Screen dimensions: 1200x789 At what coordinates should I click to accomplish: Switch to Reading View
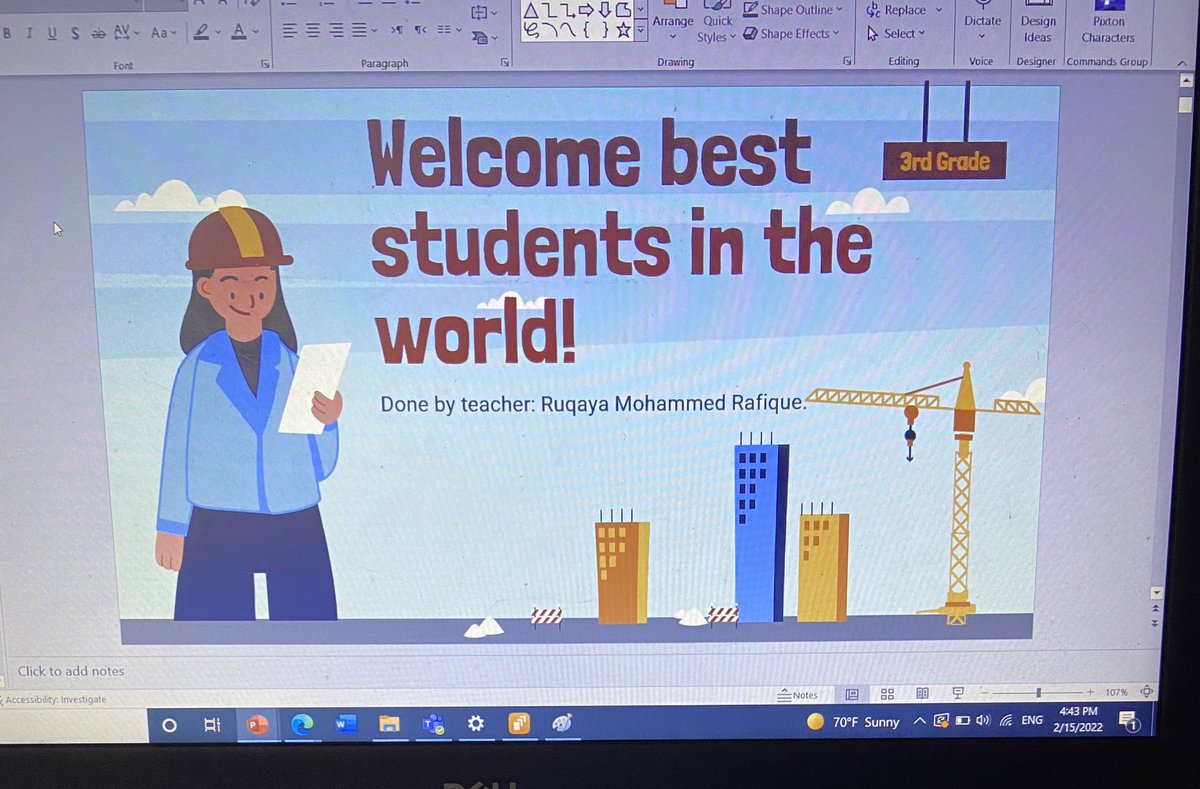coord(922,693)
